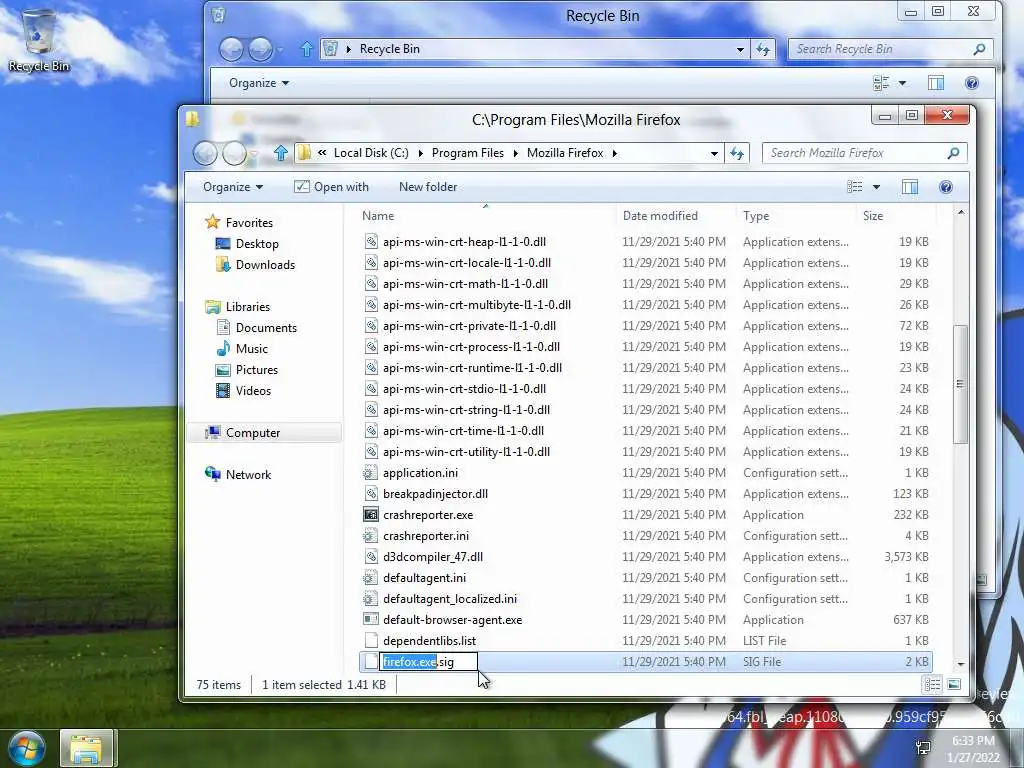Open the Organize menu in Recycle Bin window
Viewport: 1024px width, 768px height.
[259, 83]
